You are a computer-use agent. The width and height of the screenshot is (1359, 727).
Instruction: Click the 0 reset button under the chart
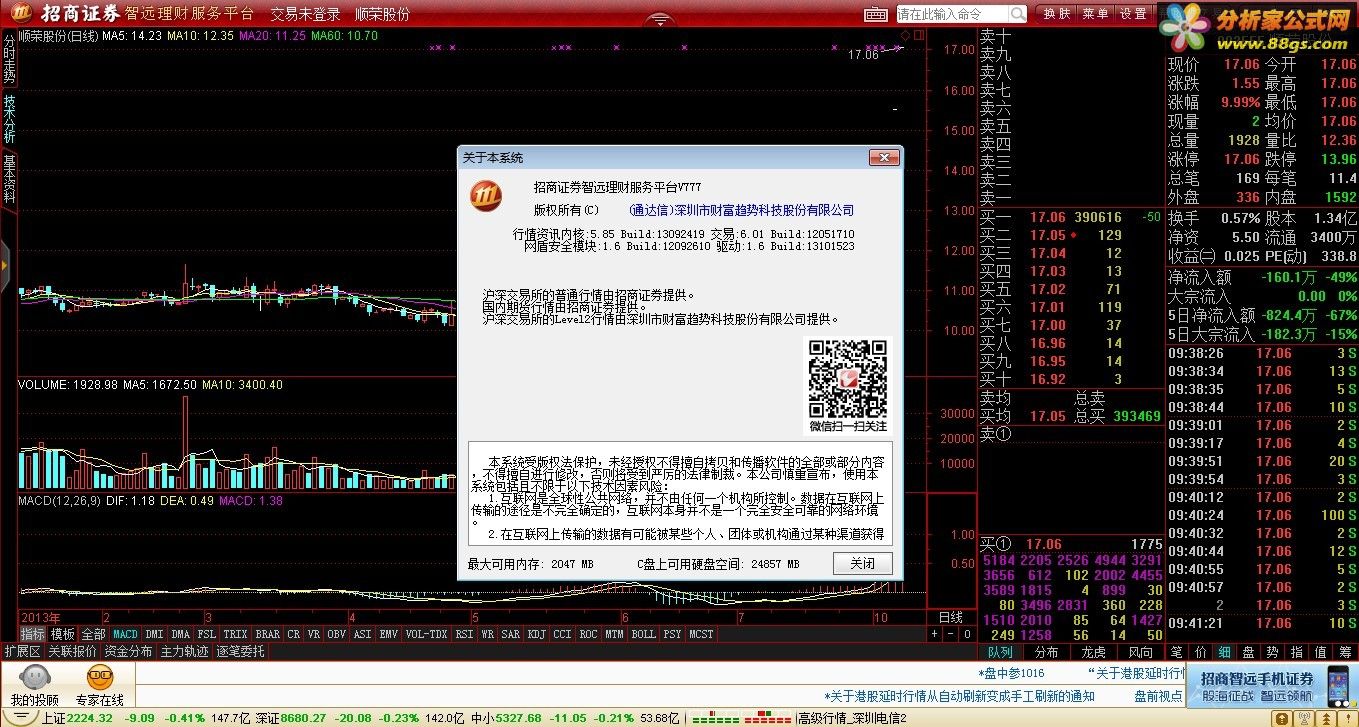[x=967, y=634]
